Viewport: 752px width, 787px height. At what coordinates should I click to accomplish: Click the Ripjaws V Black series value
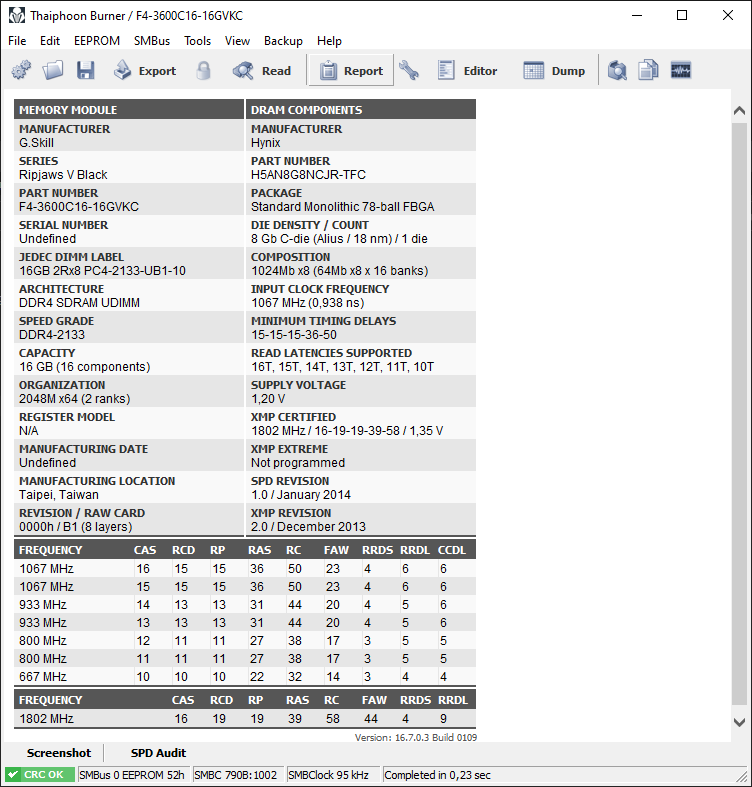63,175
